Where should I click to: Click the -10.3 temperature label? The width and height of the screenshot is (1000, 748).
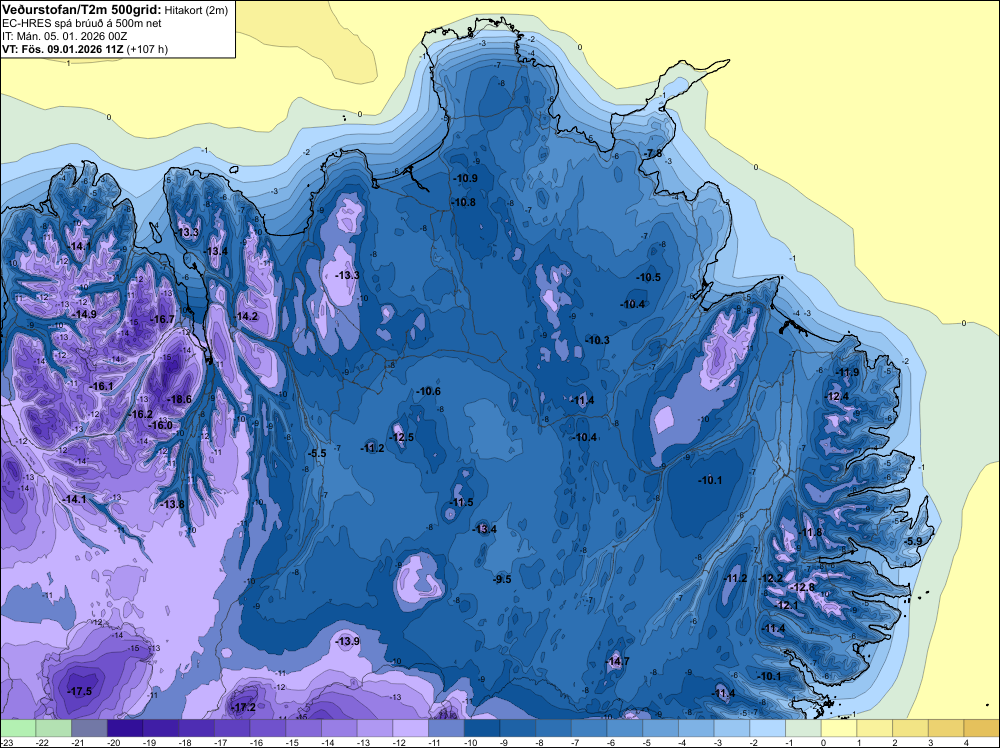597,340
